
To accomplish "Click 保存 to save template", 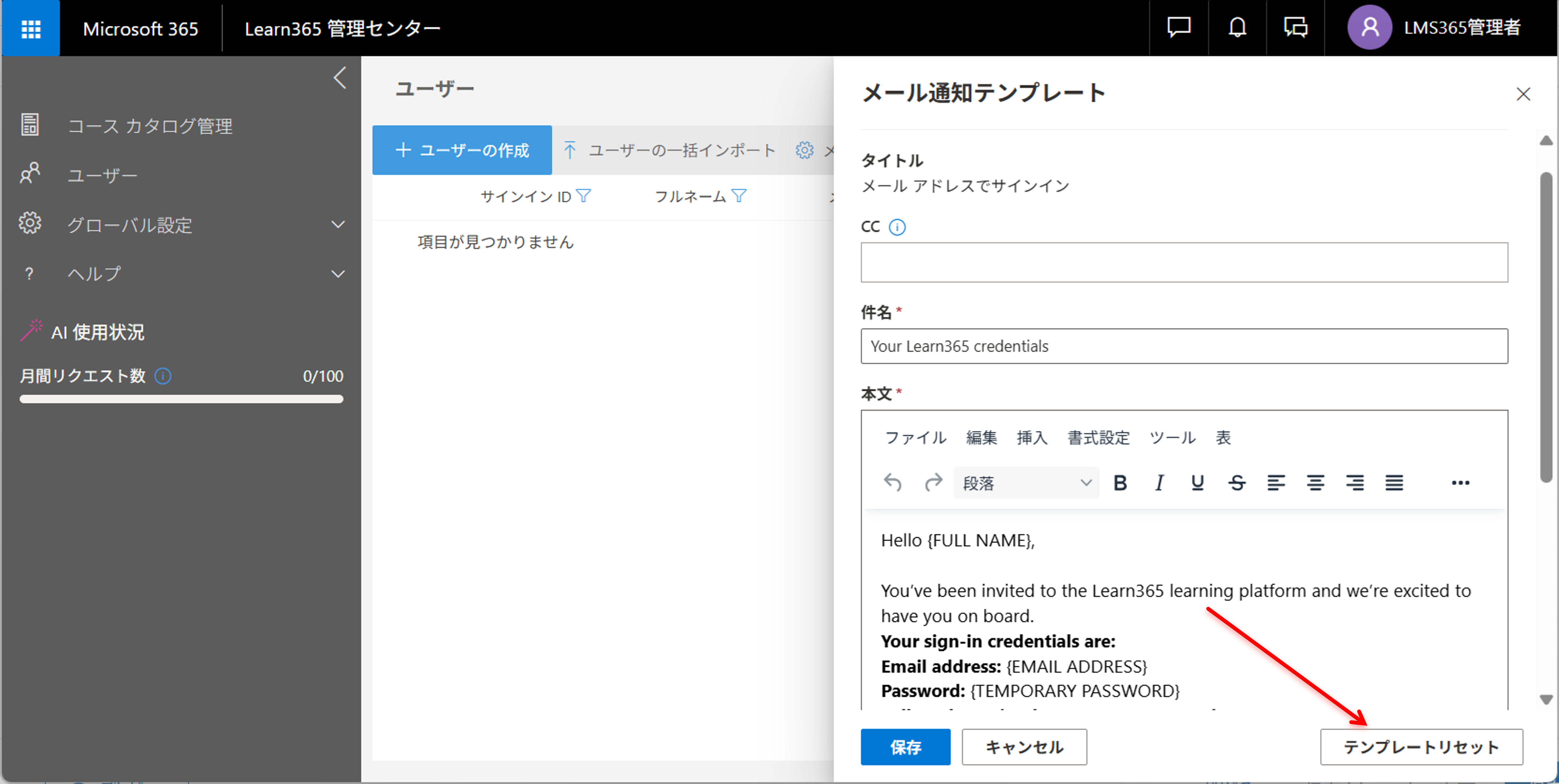I will click(906, 747).
